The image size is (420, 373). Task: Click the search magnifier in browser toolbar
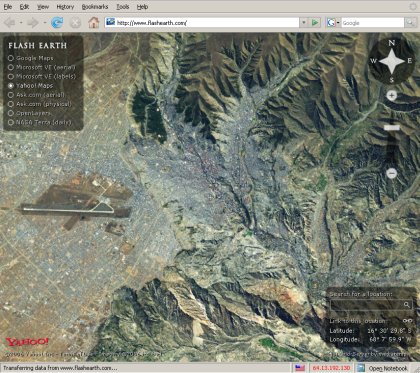(x=410, y=23)
